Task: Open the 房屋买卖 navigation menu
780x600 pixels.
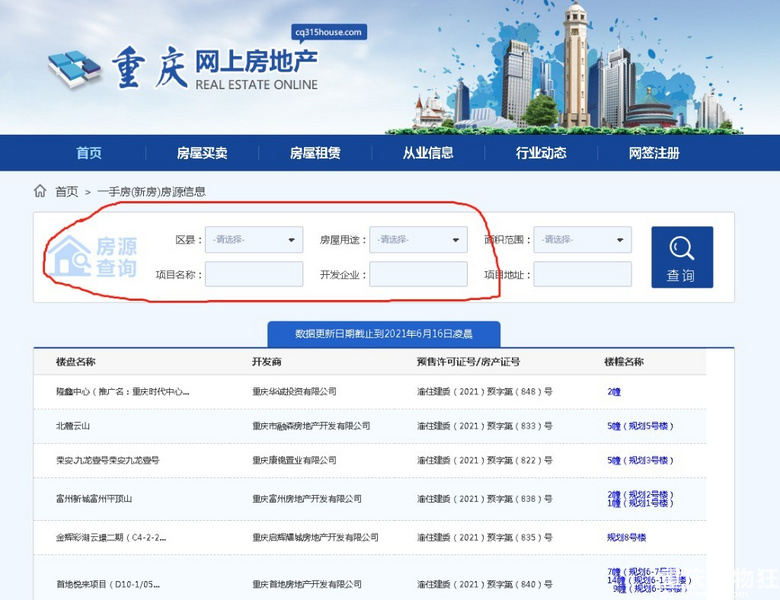Action: (x=202, y=153)
